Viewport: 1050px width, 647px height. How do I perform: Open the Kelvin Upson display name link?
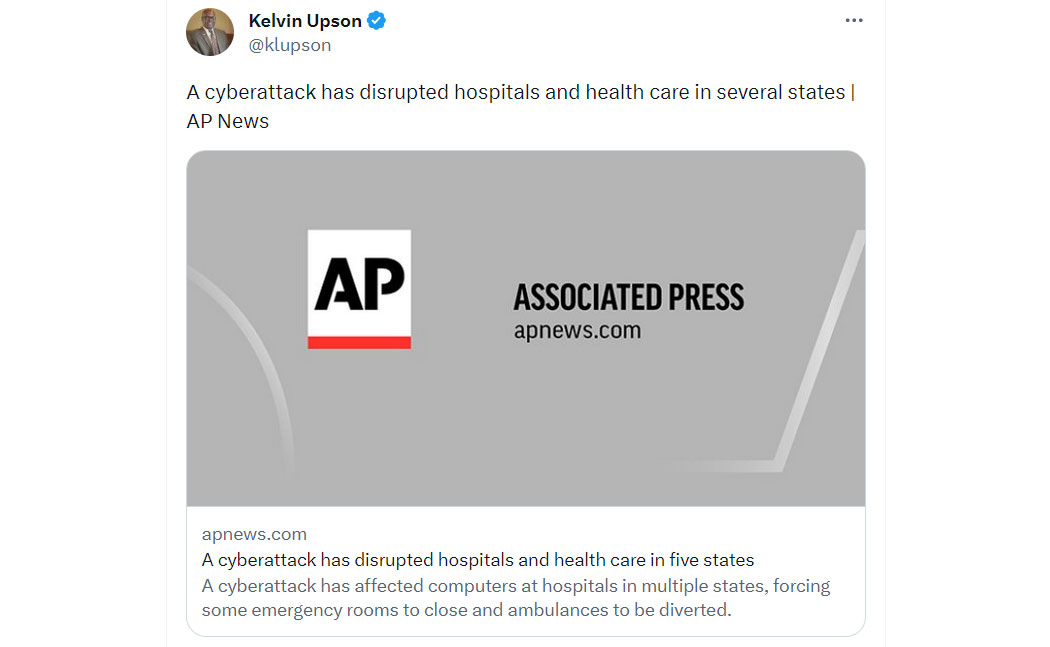305,21
